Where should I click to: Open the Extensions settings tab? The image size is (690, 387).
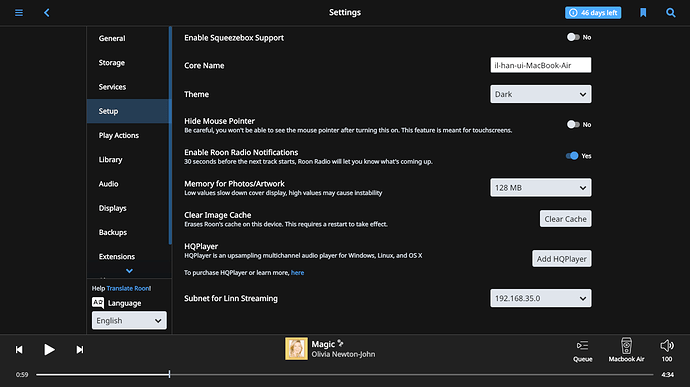click(128, 256)
